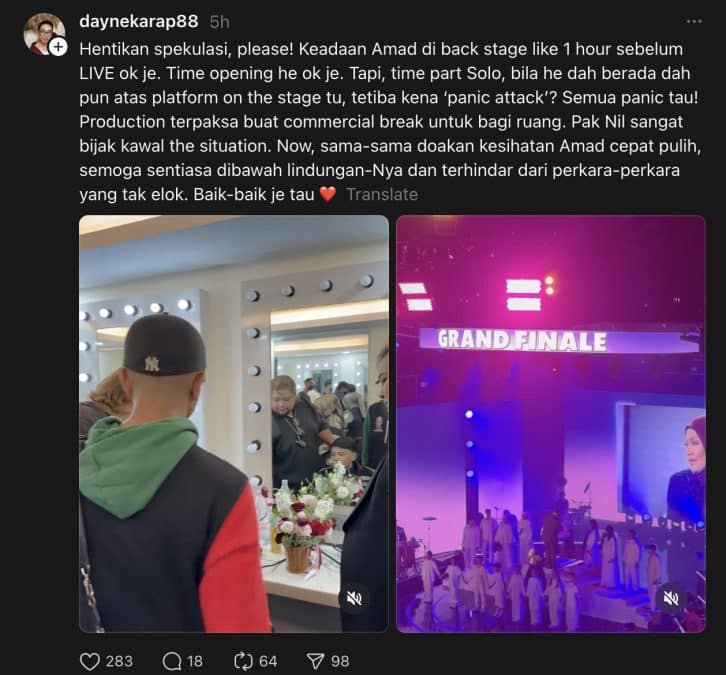This screenshot has width=726, height=675.
Task: Unmute the Grand Finale stage video
Action: [x=671, y=598]
